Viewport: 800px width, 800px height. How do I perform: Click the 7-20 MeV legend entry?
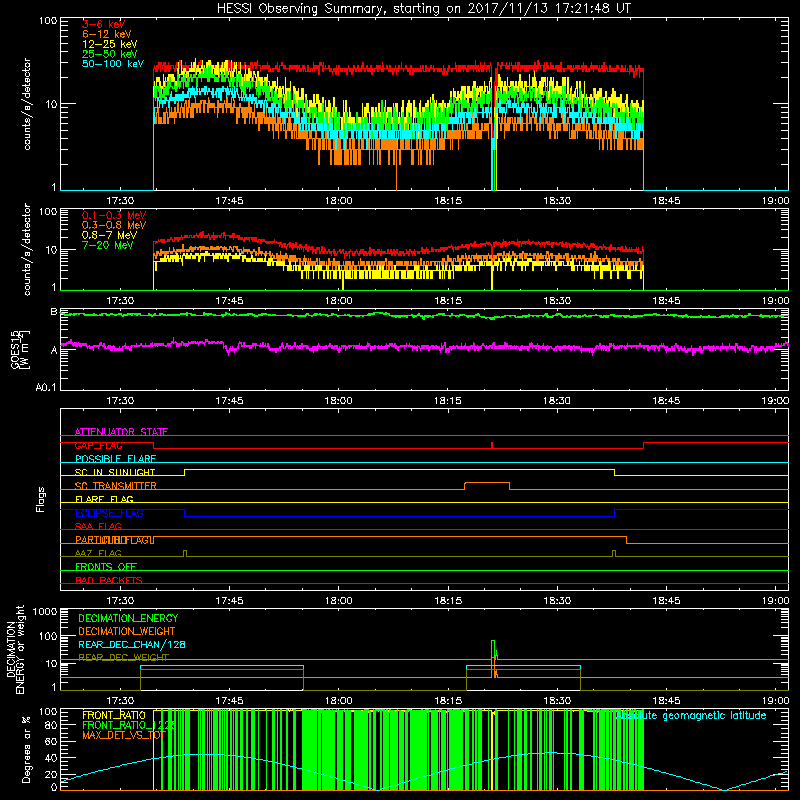click(108, 245)
